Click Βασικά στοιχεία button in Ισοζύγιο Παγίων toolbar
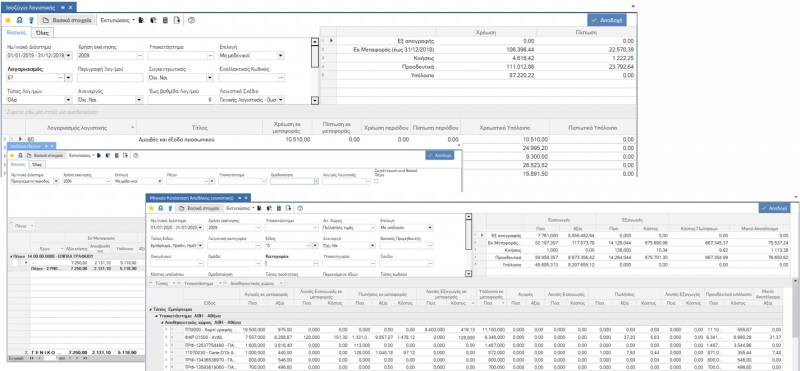Image resolution: width=800 pixels, height=371 pixels. point(46,155)
